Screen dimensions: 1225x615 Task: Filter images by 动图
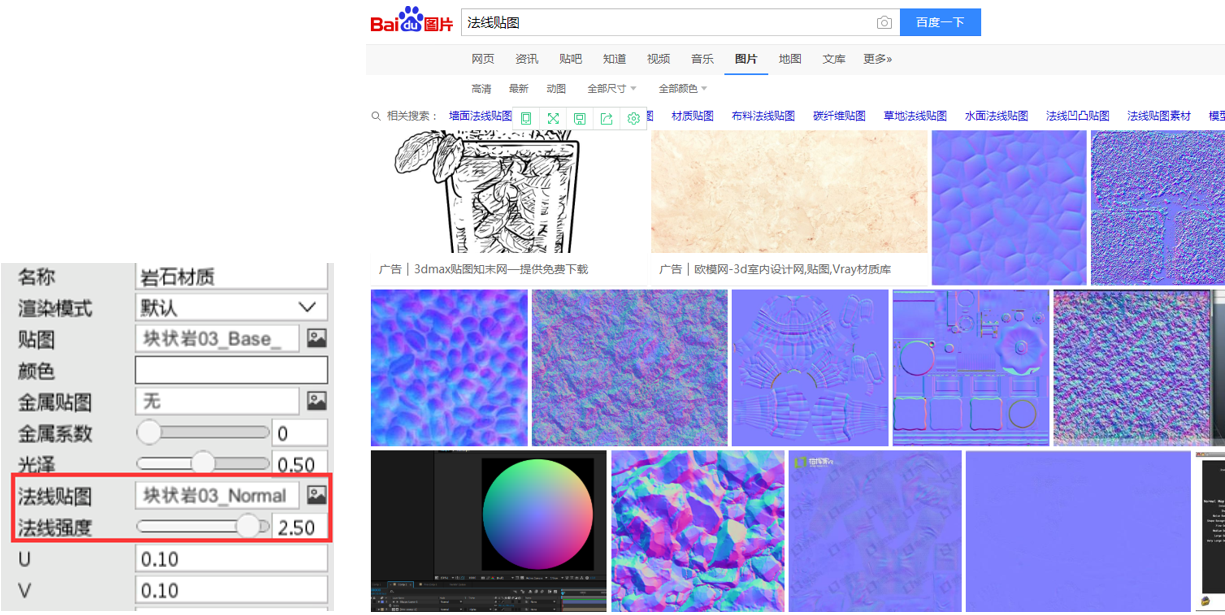(556, 89)
